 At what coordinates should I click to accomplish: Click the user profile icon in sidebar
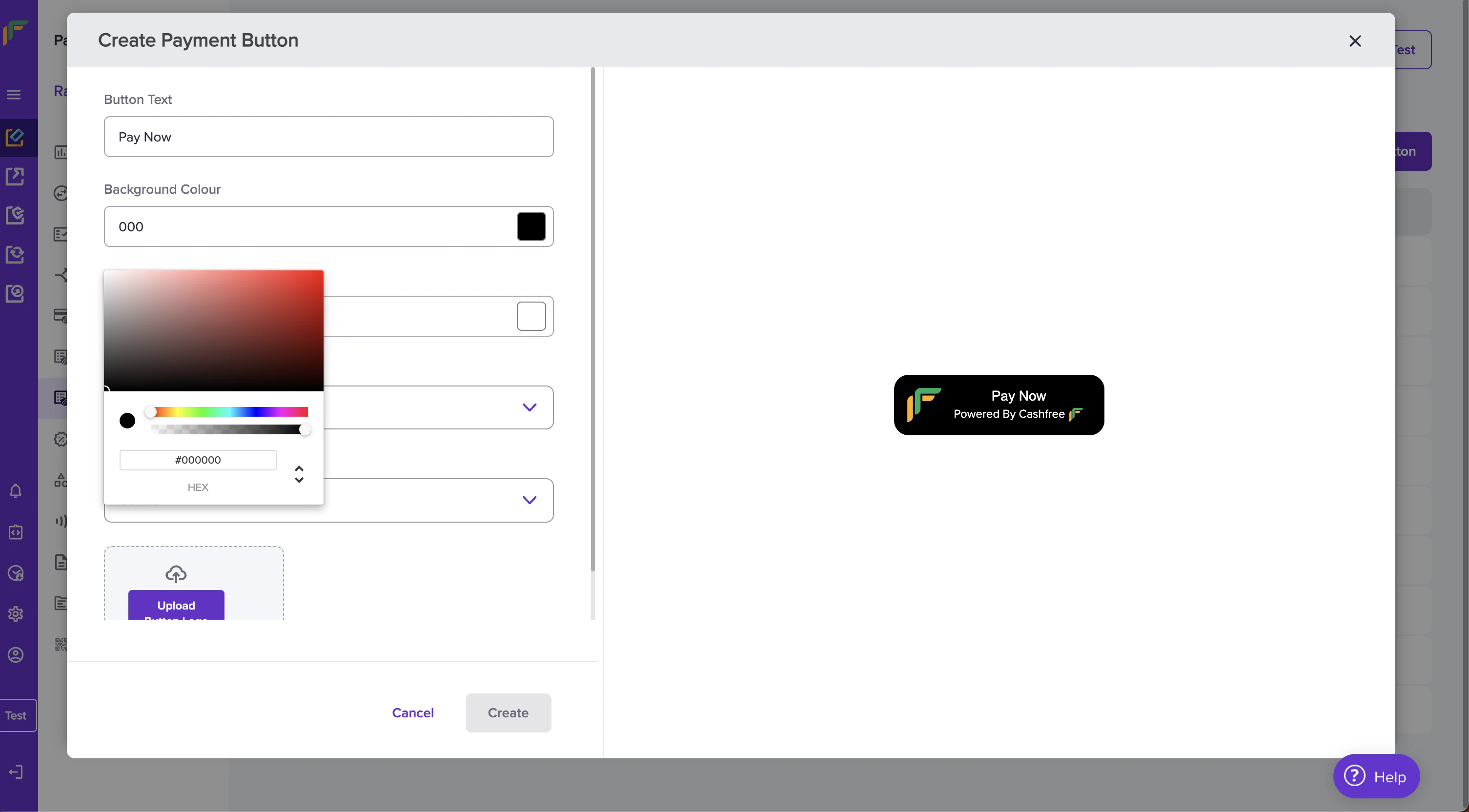point(16,654)
